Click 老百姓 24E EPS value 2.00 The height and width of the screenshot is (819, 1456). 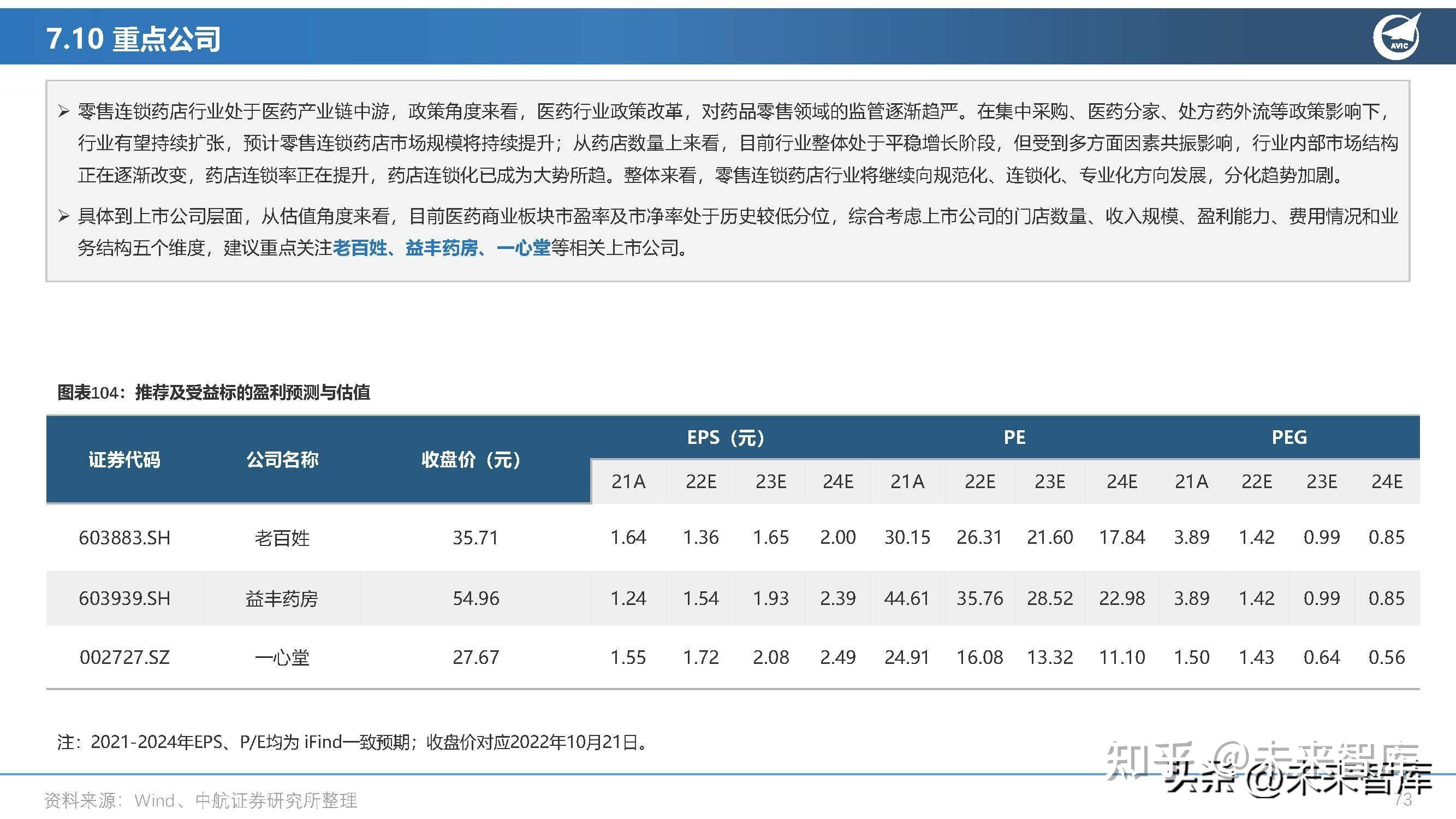click(837, 537)
